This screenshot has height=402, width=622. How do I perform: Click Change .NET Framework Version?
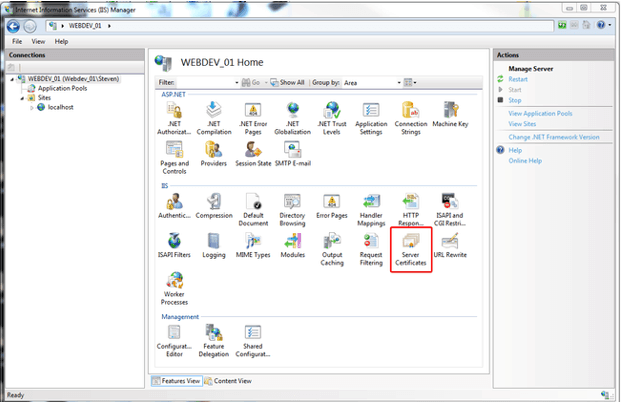(x=554, y=137)
